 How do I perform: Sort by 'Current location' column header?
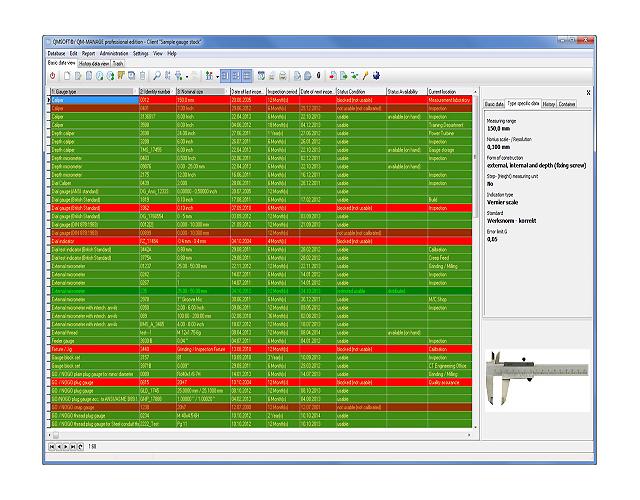[x=449, y=91]
